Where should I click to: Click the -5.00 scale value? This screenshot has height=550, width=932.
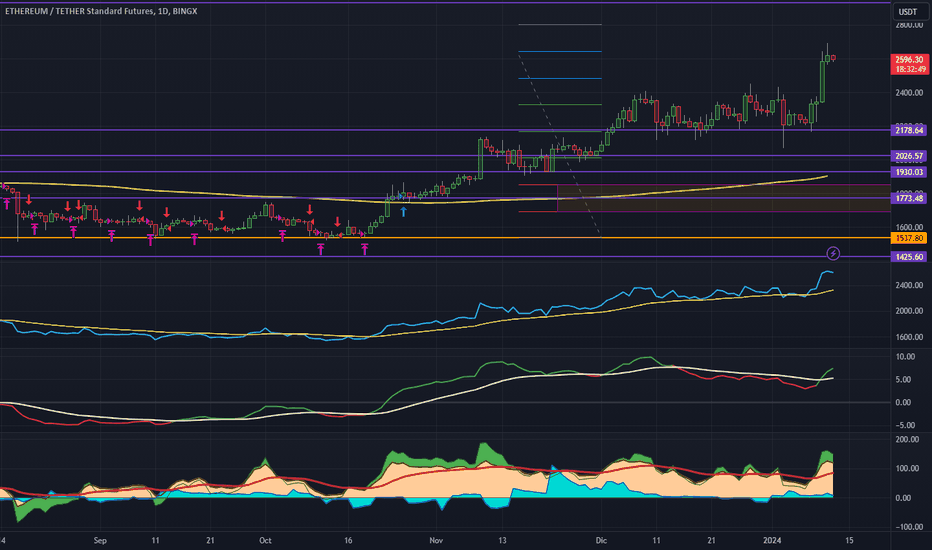[x=903, y=425]
